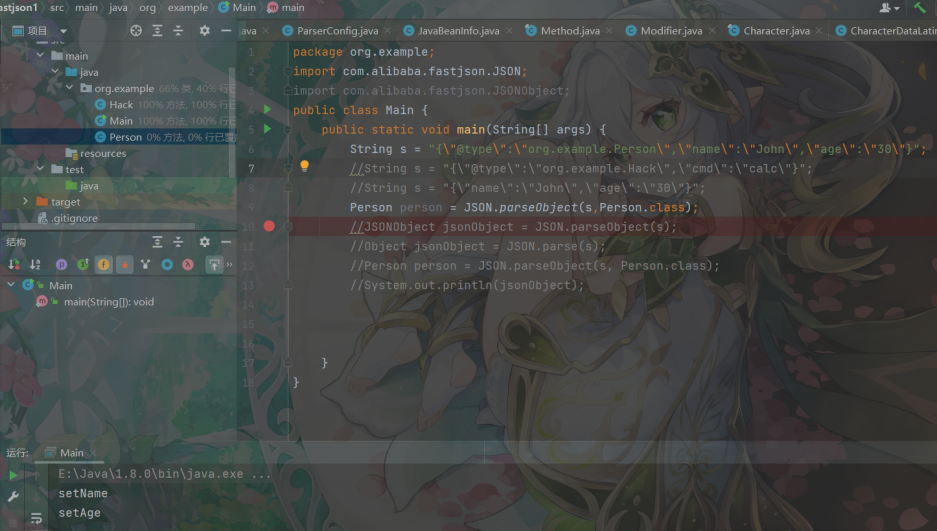
Task: Expand all nodes in the project panel
Action: click(x=157, y=30)
